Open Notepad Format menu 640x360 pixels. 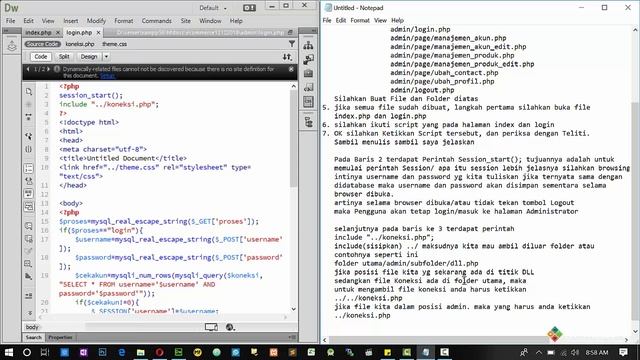[360, 20]
